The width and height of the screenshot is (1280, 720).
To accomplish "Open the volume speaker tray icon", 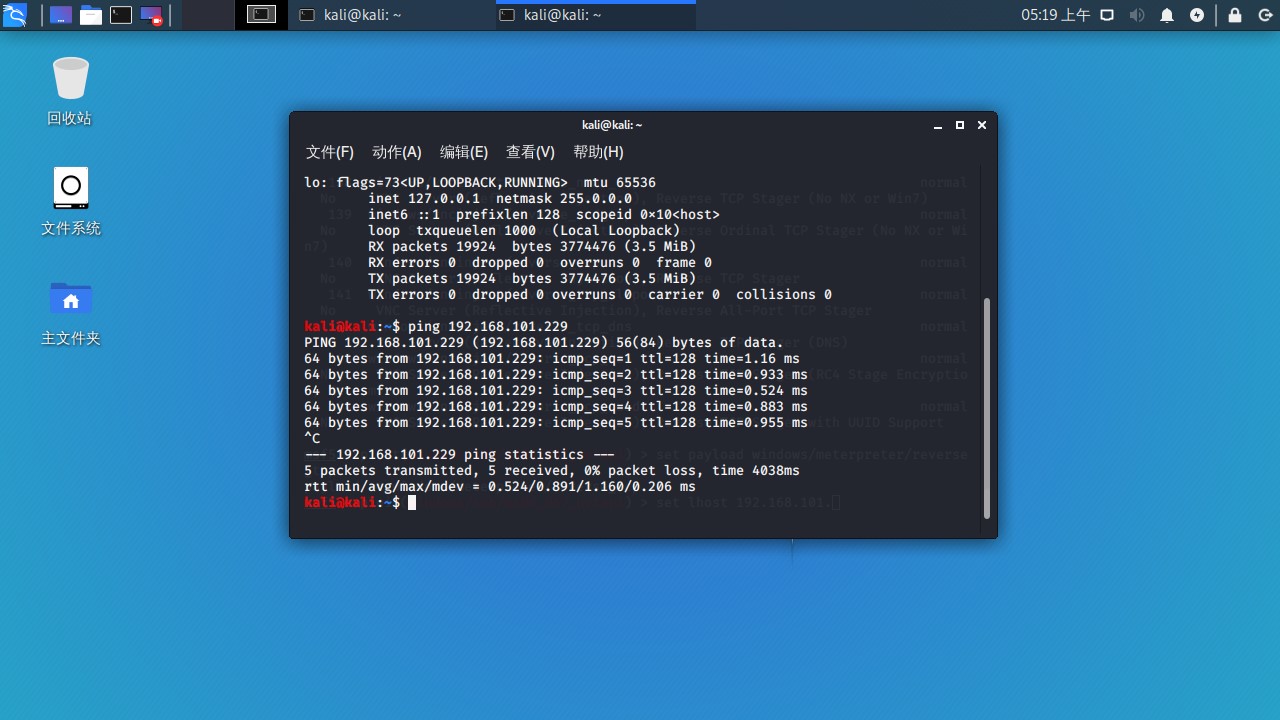I will coord(1137,15).
